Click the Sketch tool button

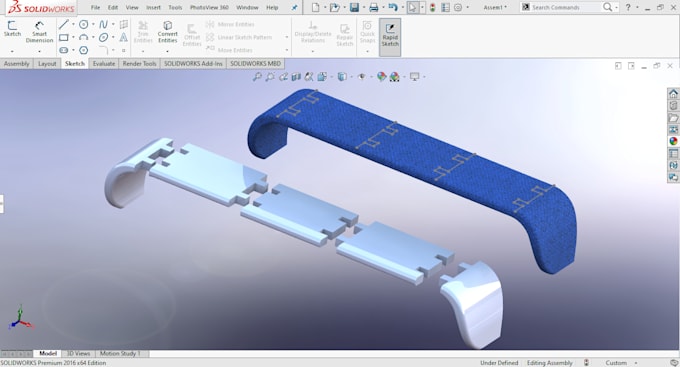12,29
